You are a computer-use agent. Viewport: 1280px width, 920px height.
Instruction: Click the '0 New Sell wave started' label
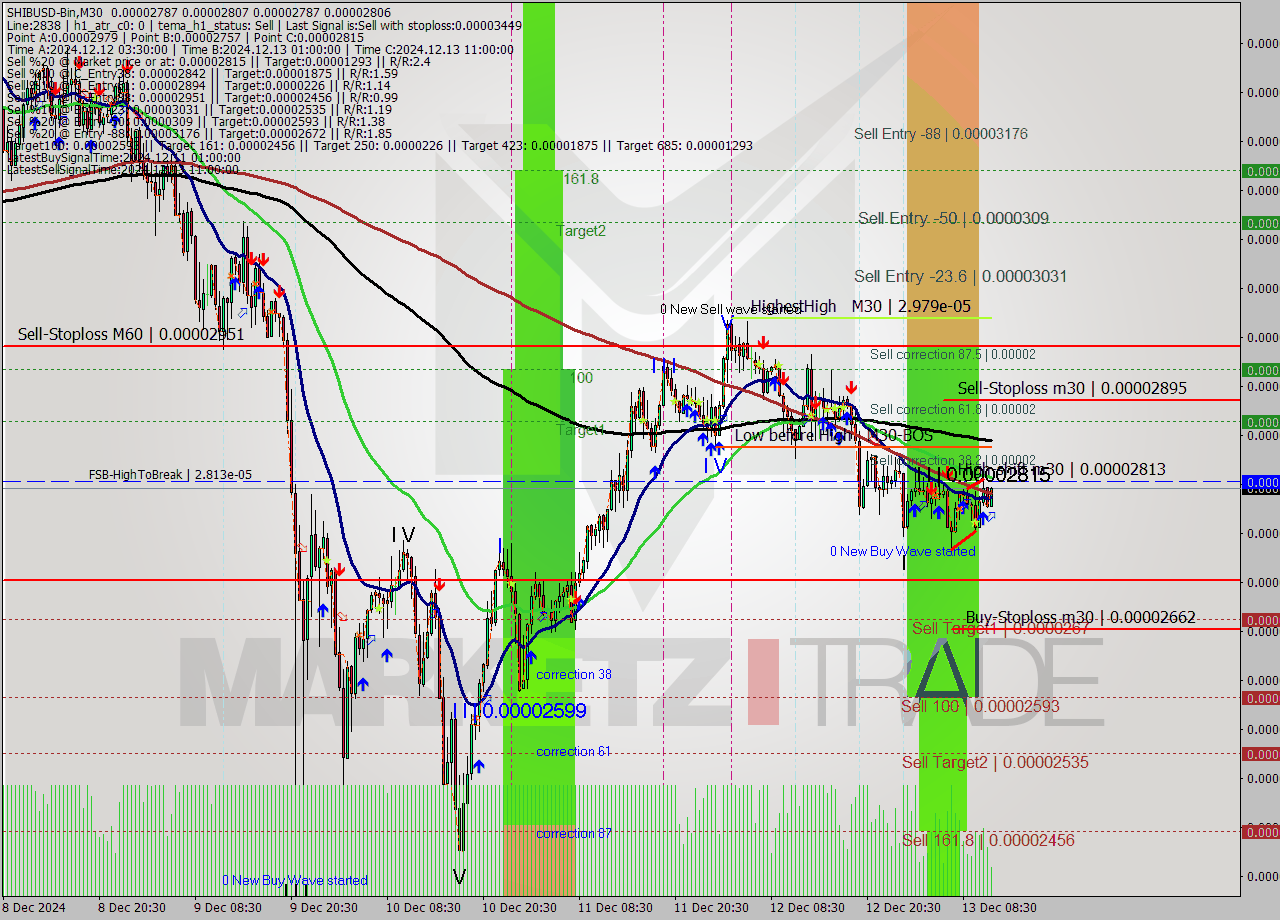730,309
